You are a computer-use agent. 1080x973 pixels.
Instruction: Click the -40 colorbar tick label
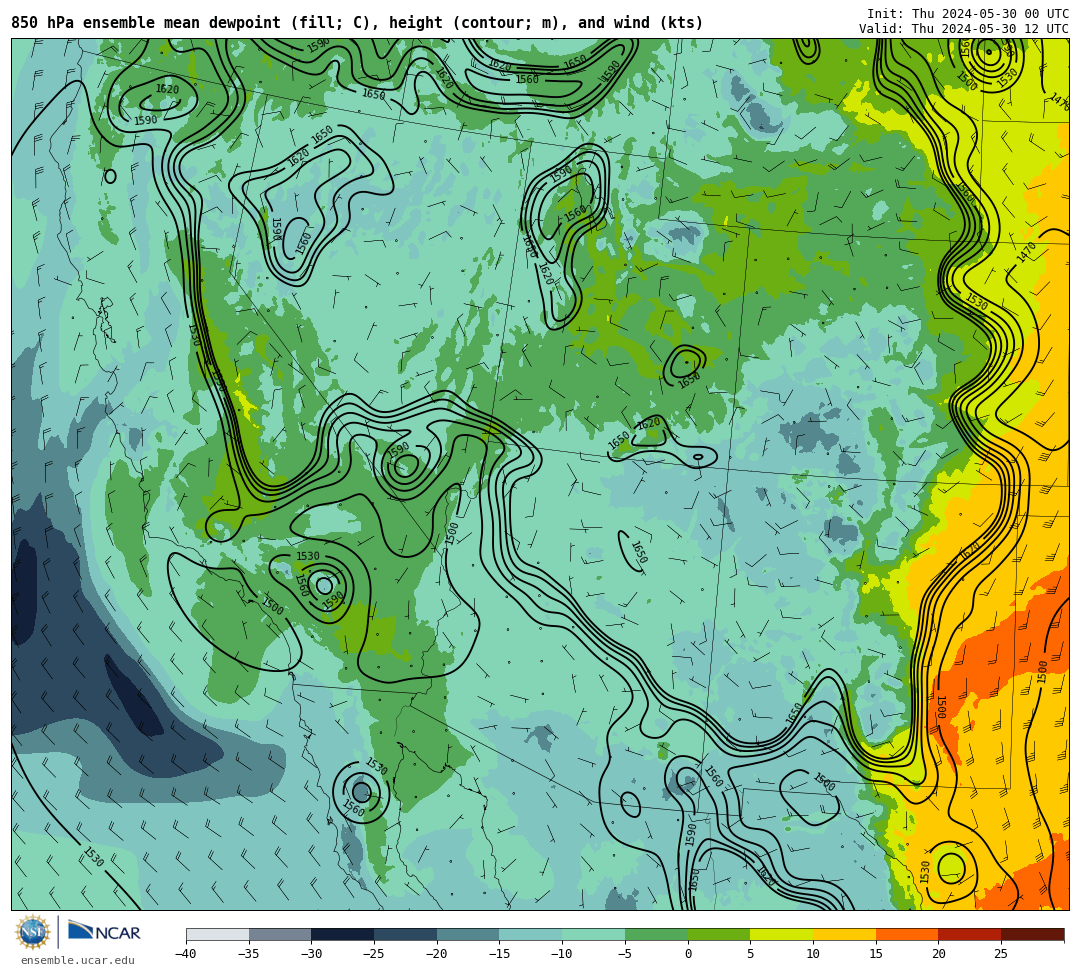coord(186,954)
